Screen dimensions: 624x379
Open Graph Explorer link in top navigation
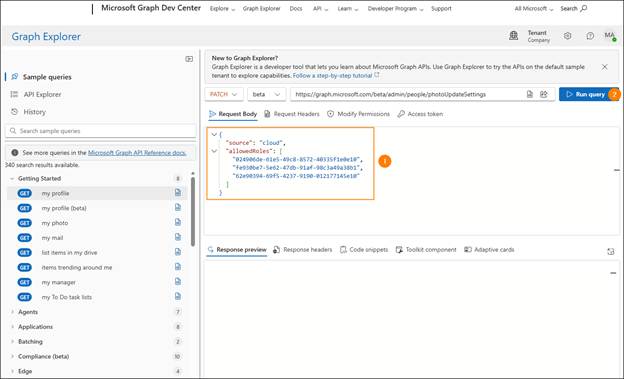point(261,8)
